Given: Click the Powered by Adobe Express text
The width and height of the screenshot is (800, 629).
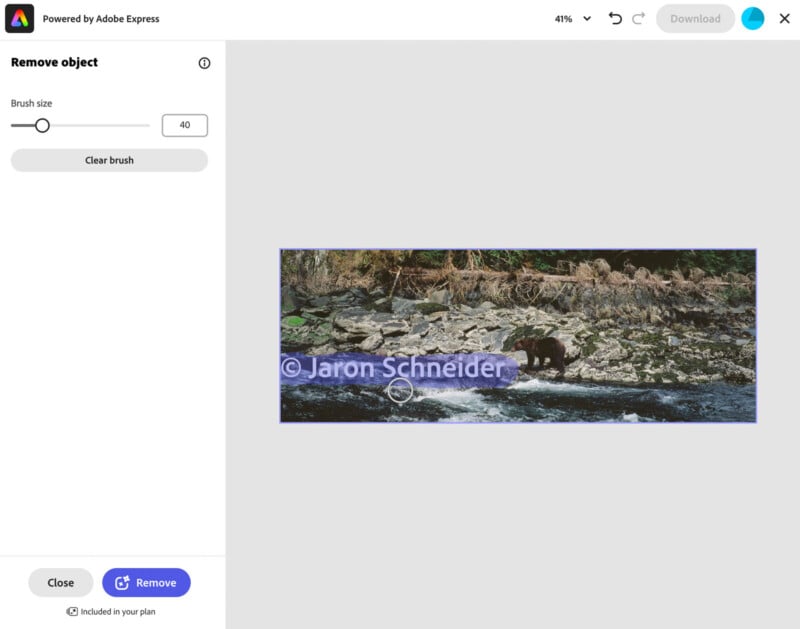Looking at the screenshot, I should point(100,19).
